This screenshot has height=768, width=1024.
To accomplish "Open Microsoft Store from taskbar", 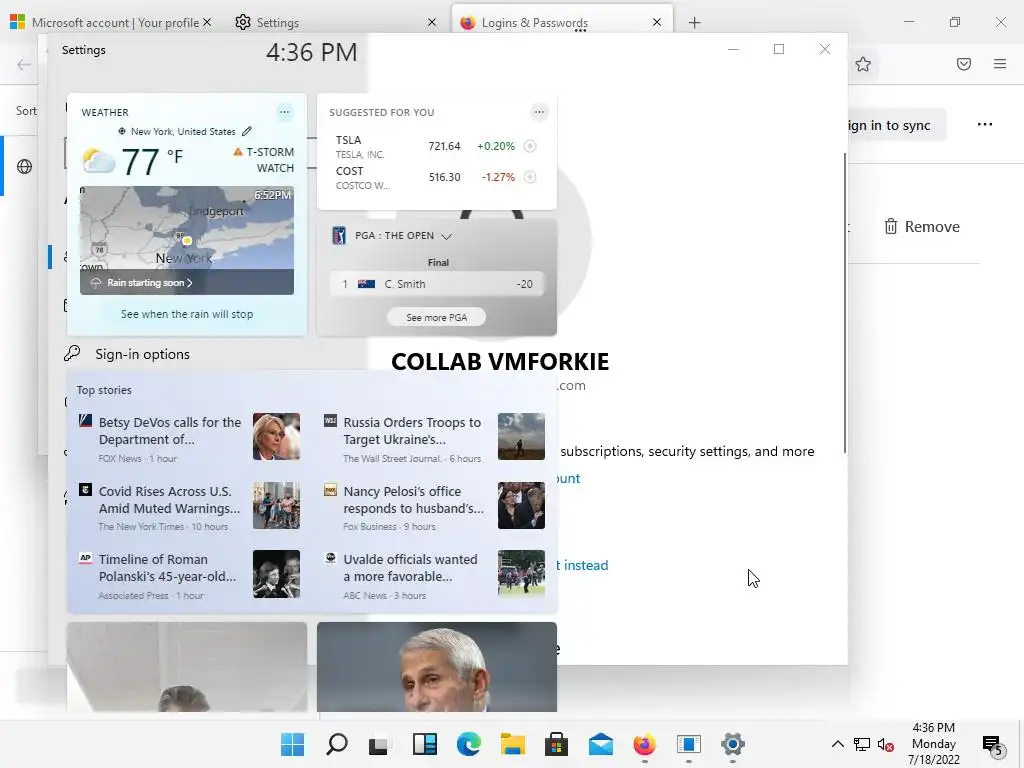I will point(556,744).
